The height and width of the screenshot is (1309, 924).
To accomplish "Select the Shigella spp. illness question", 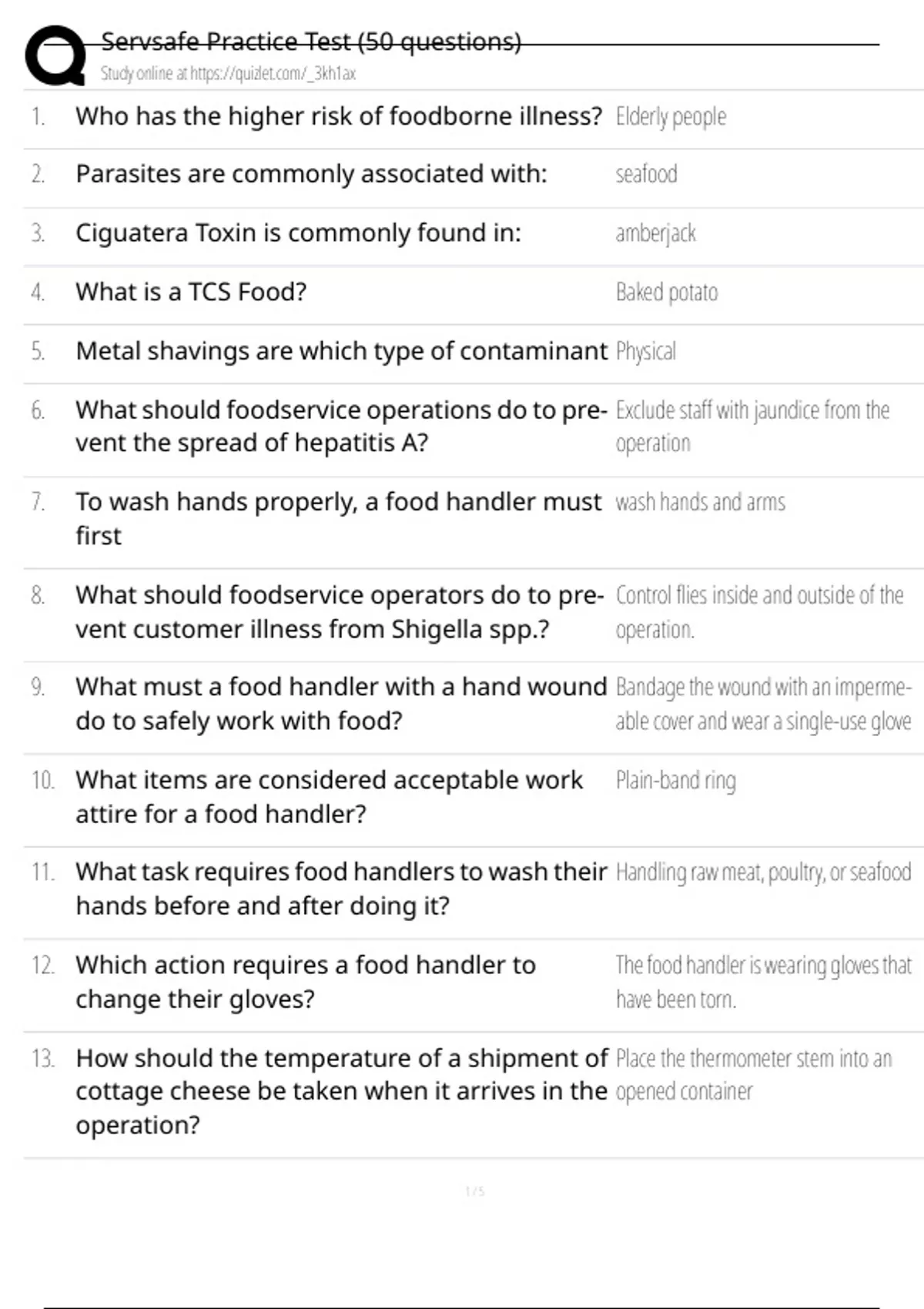I will (339, 612).
